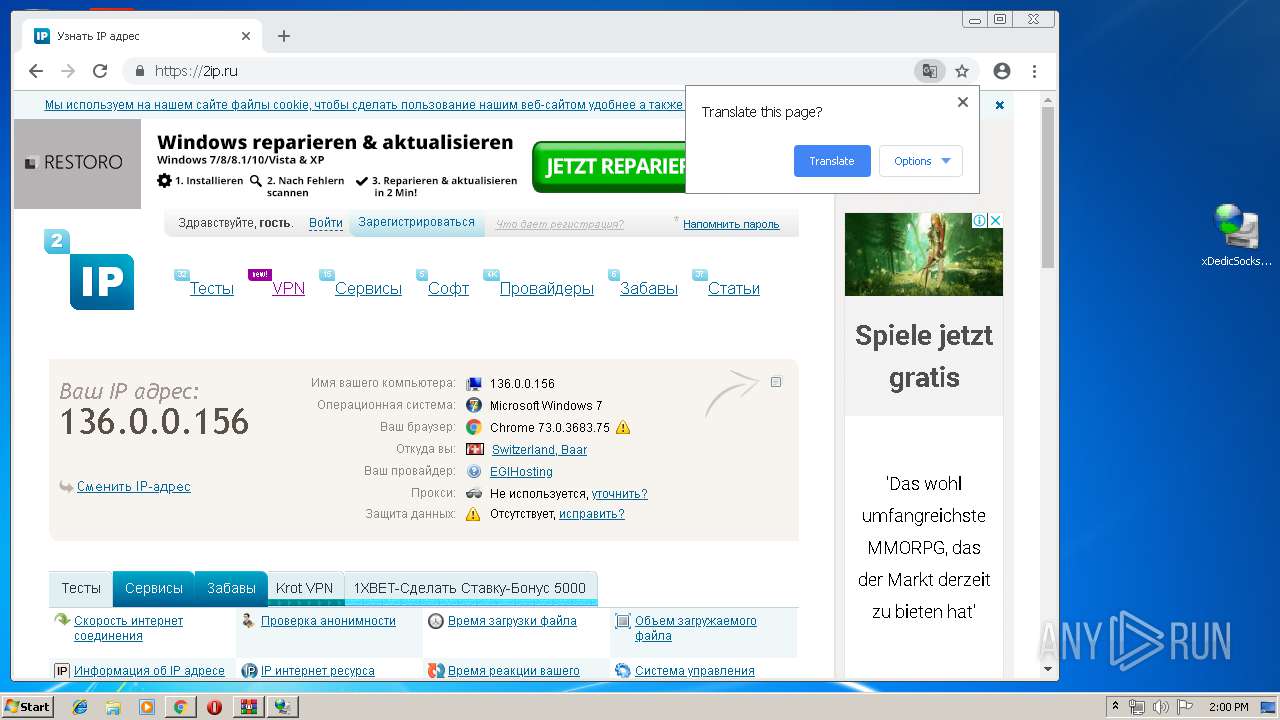This screenshot has width=1280, height=720.
Task: Open the Провайдеры navigation menu
Action: (x=547, y=288)
